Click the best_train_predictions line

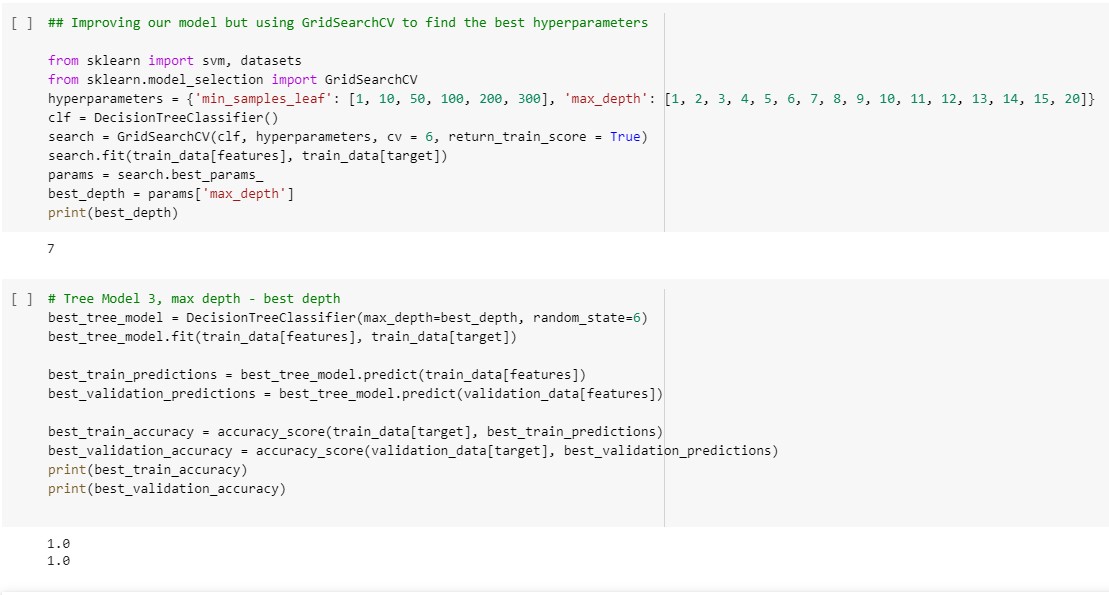[316, 375]
